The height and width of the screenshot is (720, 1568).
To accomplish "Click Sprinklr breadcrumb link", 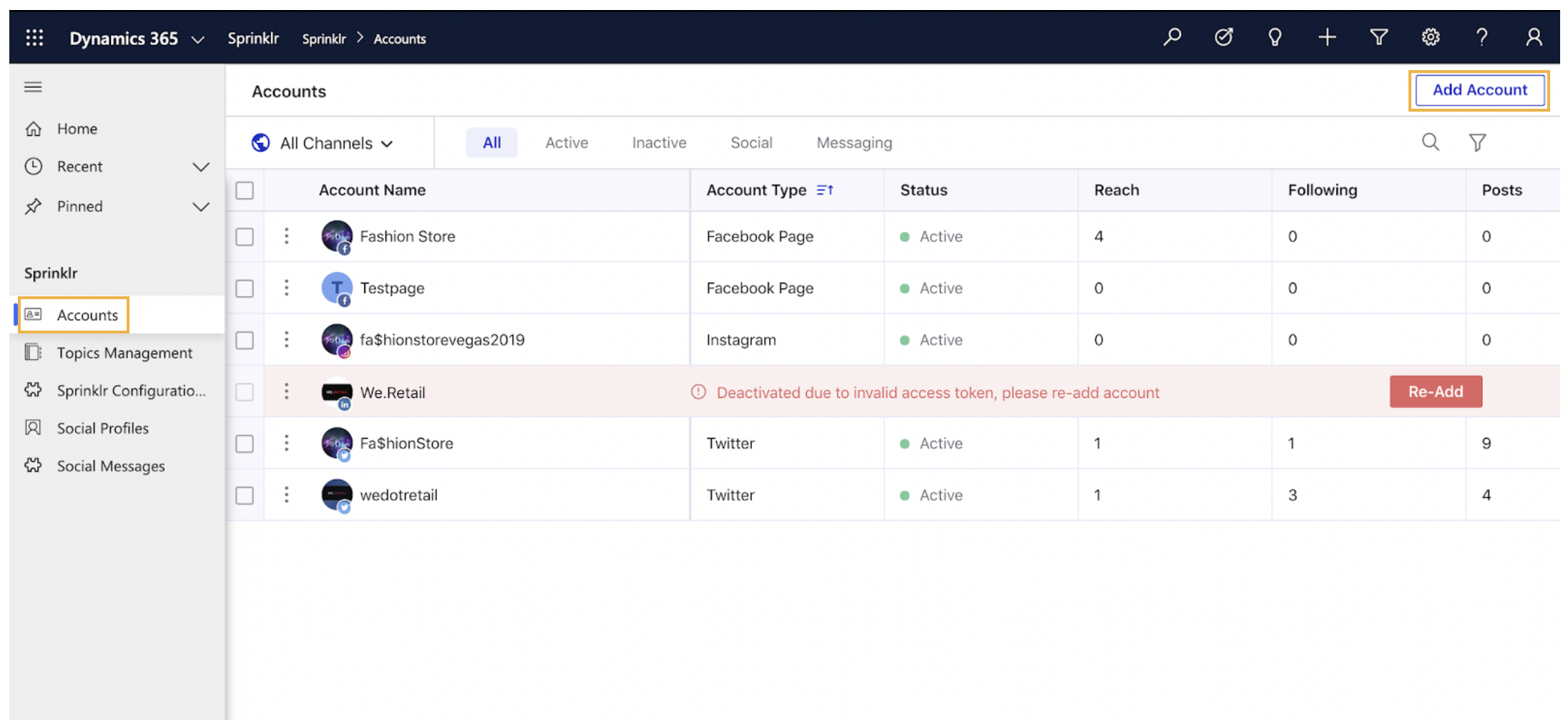I will click(324, 39).
